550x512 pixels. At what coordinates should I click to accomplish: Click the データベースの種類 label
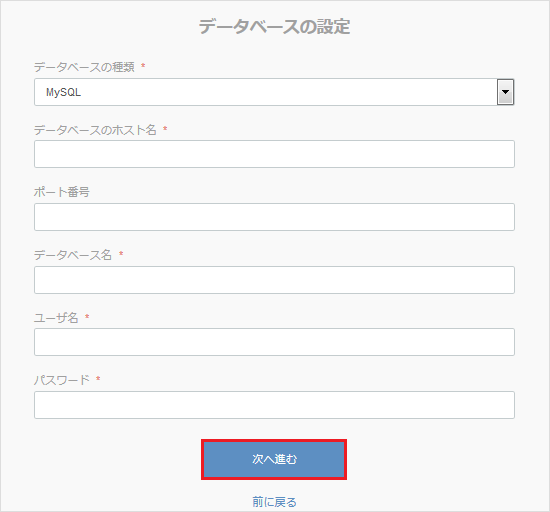[x=84, y=67]
